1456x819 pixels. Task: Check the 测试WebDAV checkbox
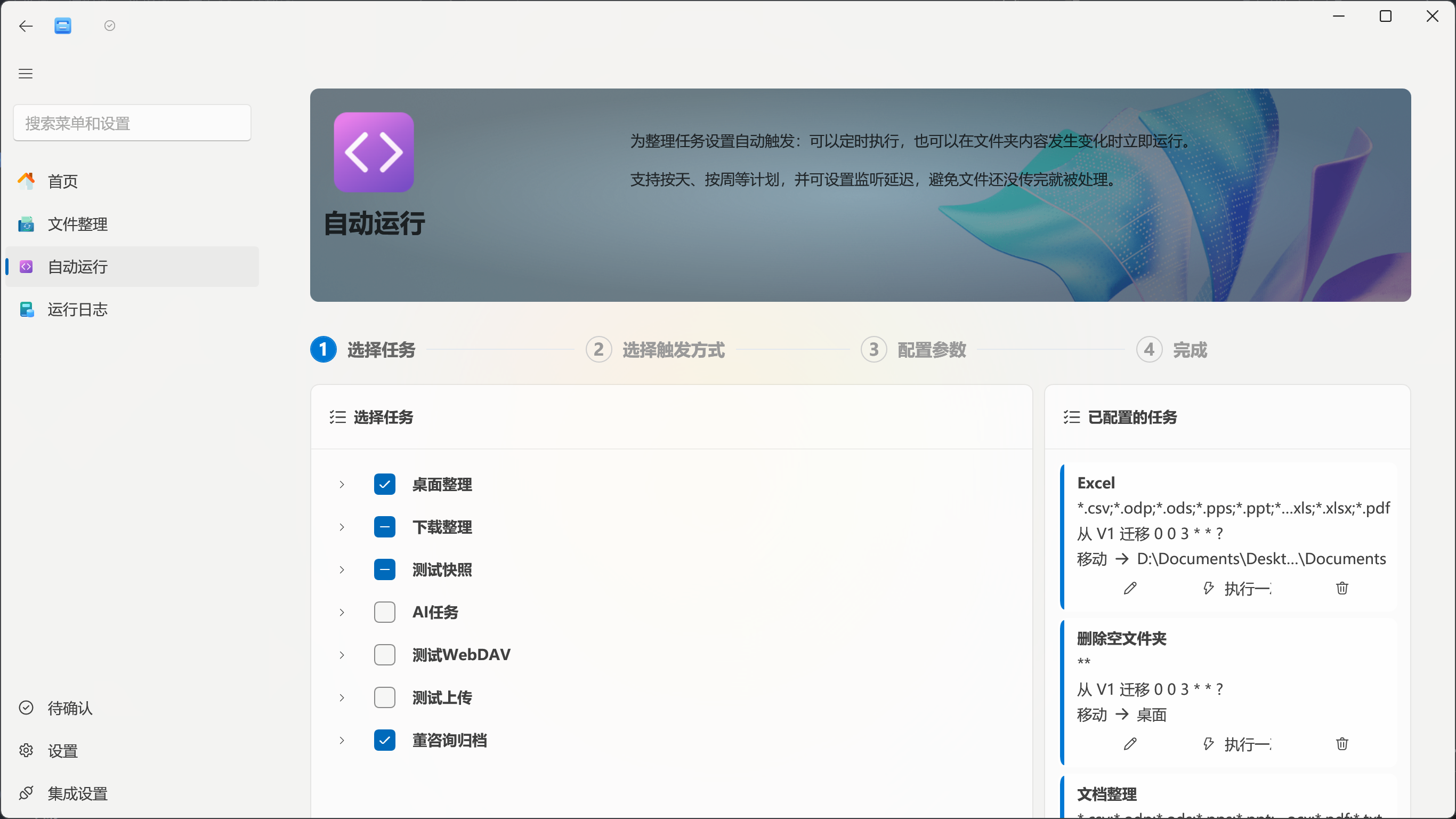pyautogui.click(x=384, y=655)
